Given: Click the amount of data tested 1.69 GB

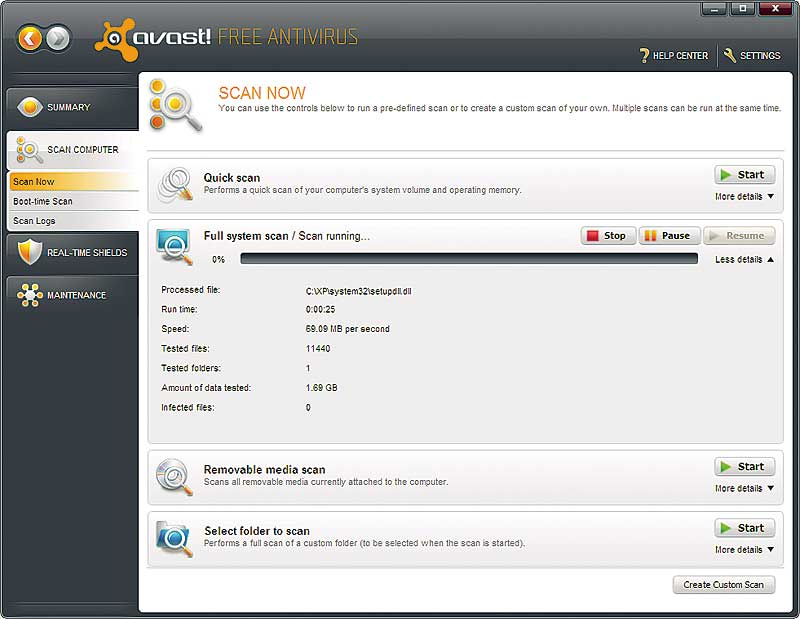Looking at the screenshot, I should 321,388.
